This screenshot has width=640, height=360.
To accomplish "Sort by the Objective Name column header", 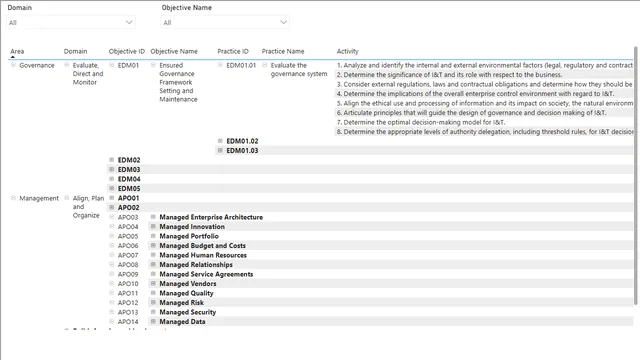I will click(x=174, y=51).
